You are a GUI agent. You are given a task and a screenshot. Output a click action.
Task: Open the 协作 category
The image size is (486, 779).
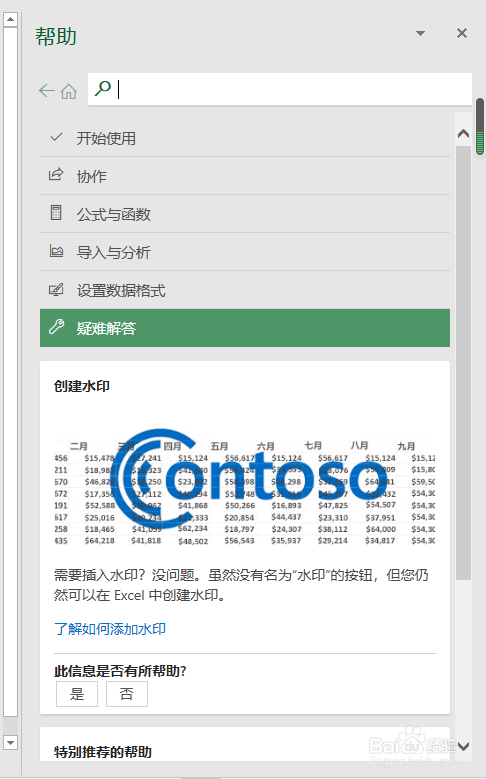(x=244, y=176)
